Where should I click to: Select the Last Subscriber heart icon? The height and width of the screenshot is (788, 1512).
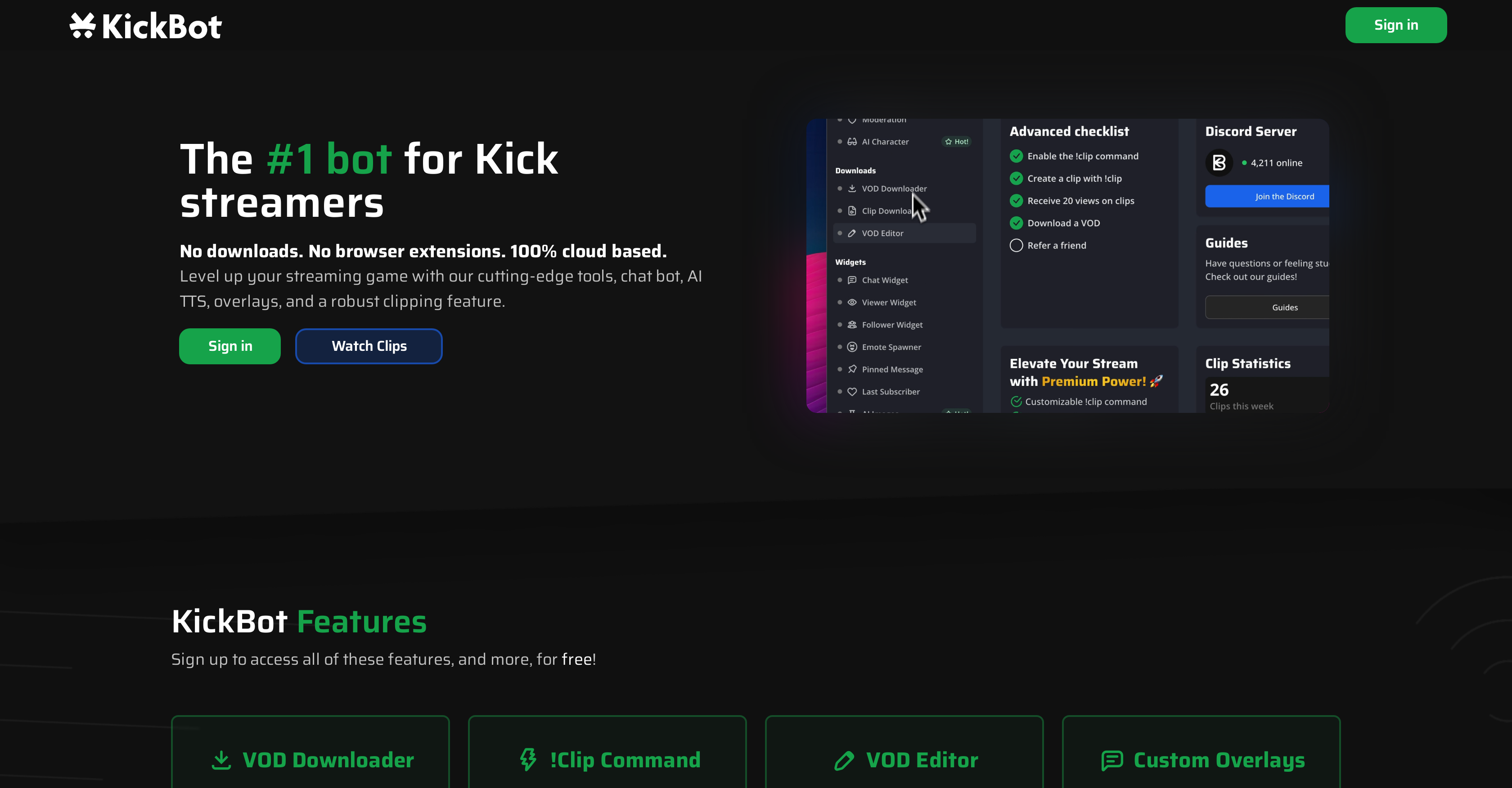[x=852, y=391]
